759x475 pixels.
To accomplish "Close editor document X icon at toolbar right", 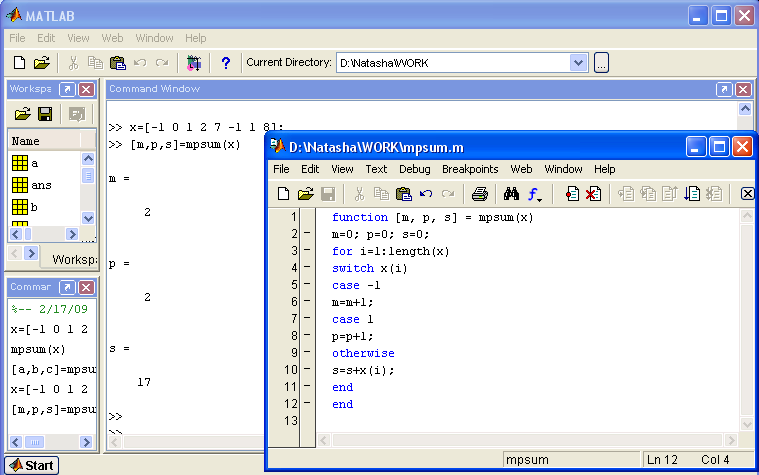I will click(x=747, y=194).
